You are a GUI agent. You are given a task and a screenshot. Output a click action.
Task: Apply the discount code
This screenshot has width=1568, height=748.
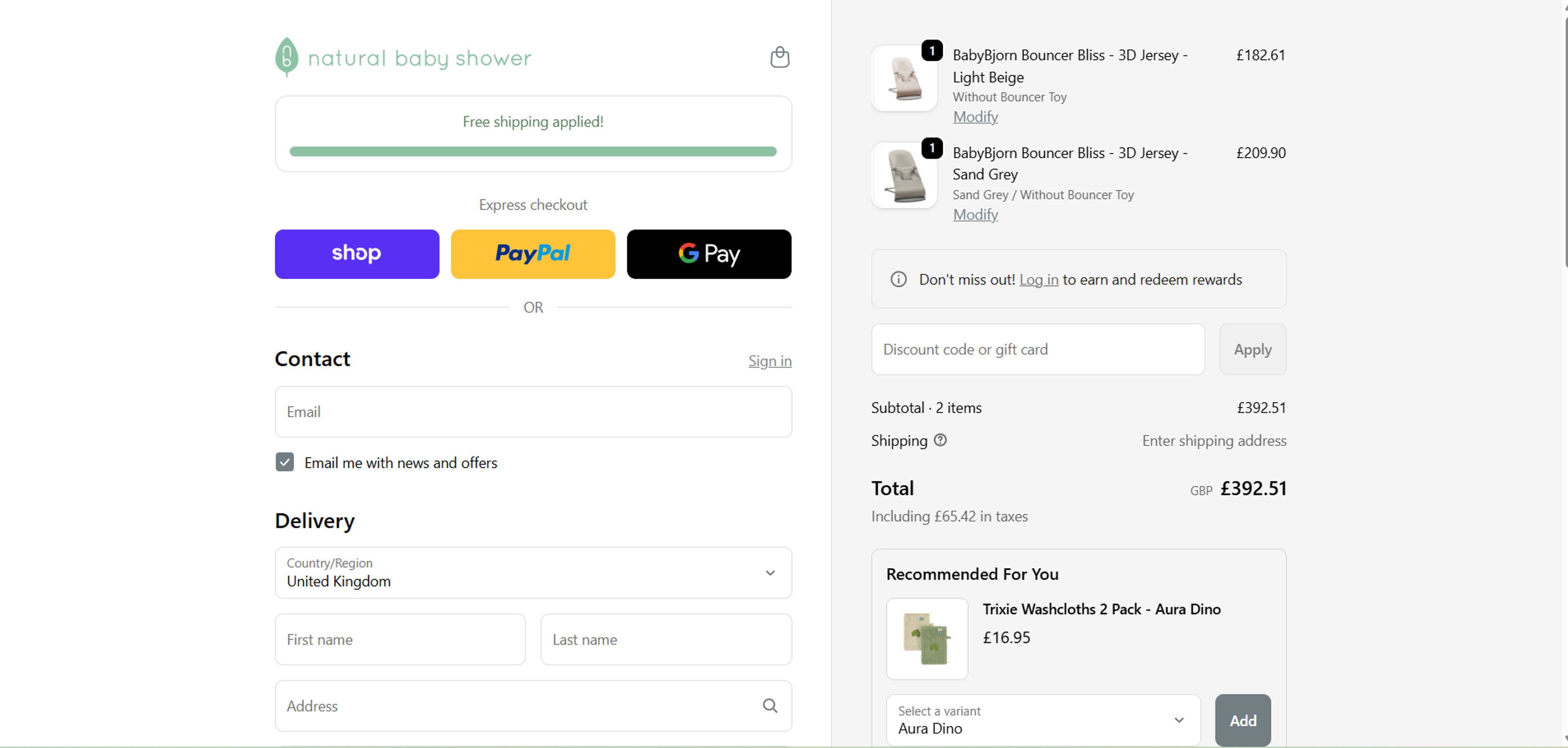coord(1252,349)
